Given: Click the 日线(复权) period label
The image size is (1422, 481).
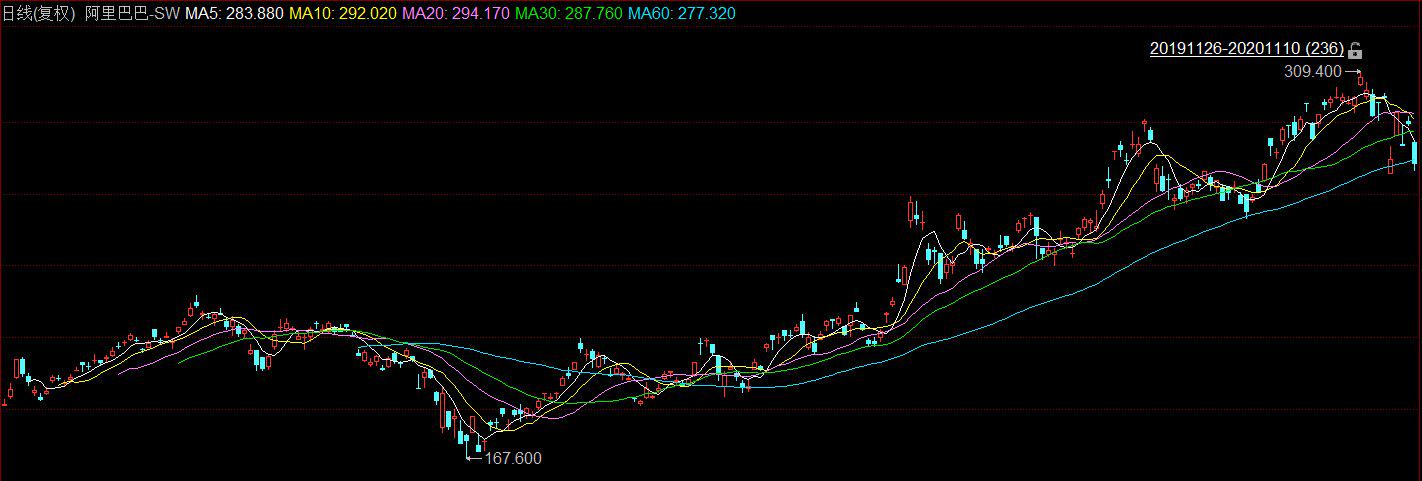Looking at the screenshot, I should pyautogui.click(x=39, y=15).
